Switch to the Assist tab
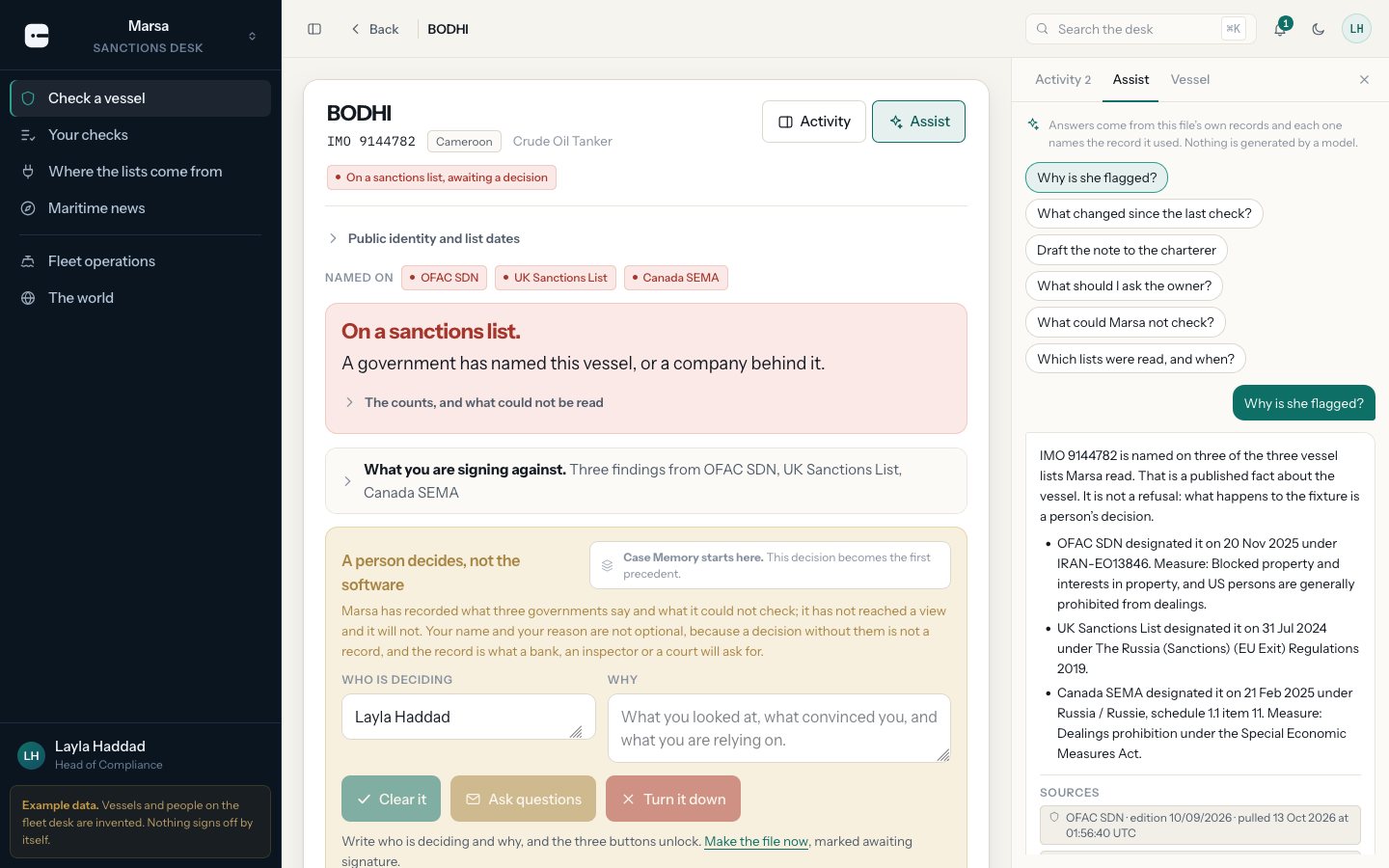Viewport: 1389px width, 868px height. coord(1130,80)
